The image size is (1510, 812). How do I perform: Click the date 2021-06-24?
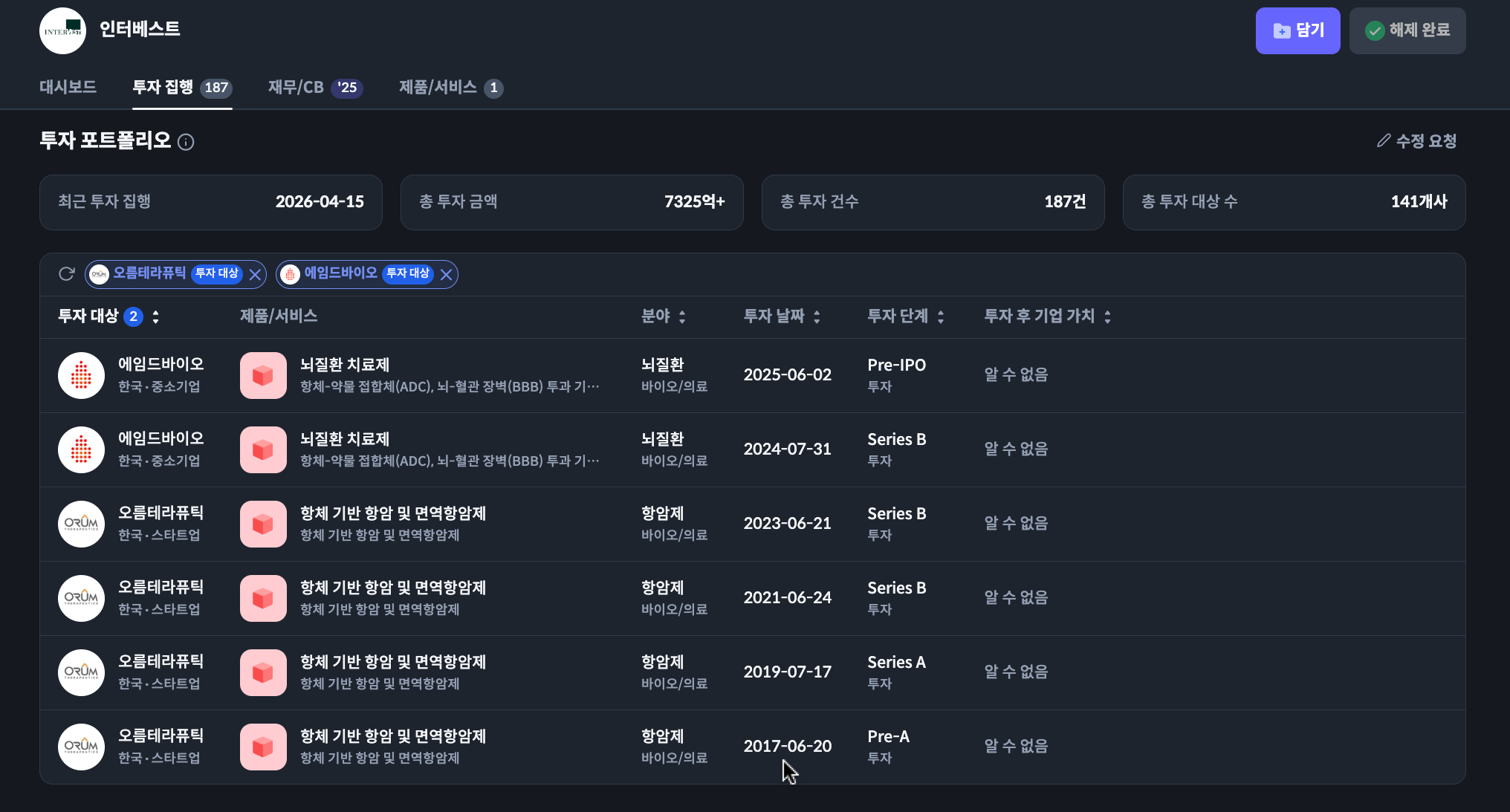(x=788, y=598)
